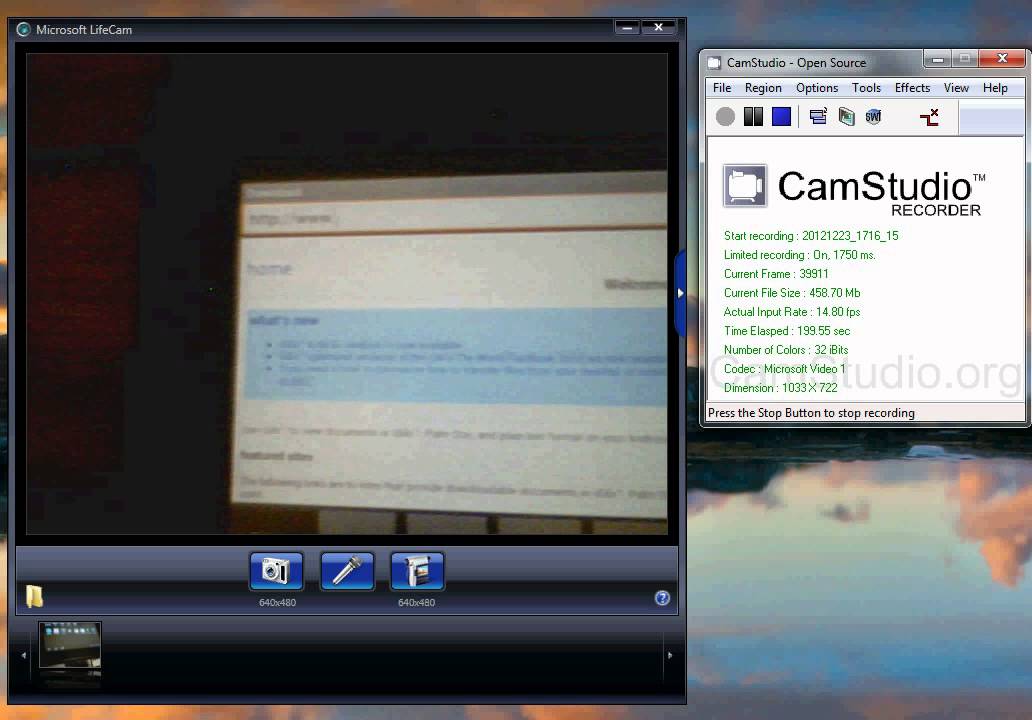Click the Microsoft LifeCam title icon
Image resolution: width=1032 pixels, height=720 pixels.
tap(24, 30)
